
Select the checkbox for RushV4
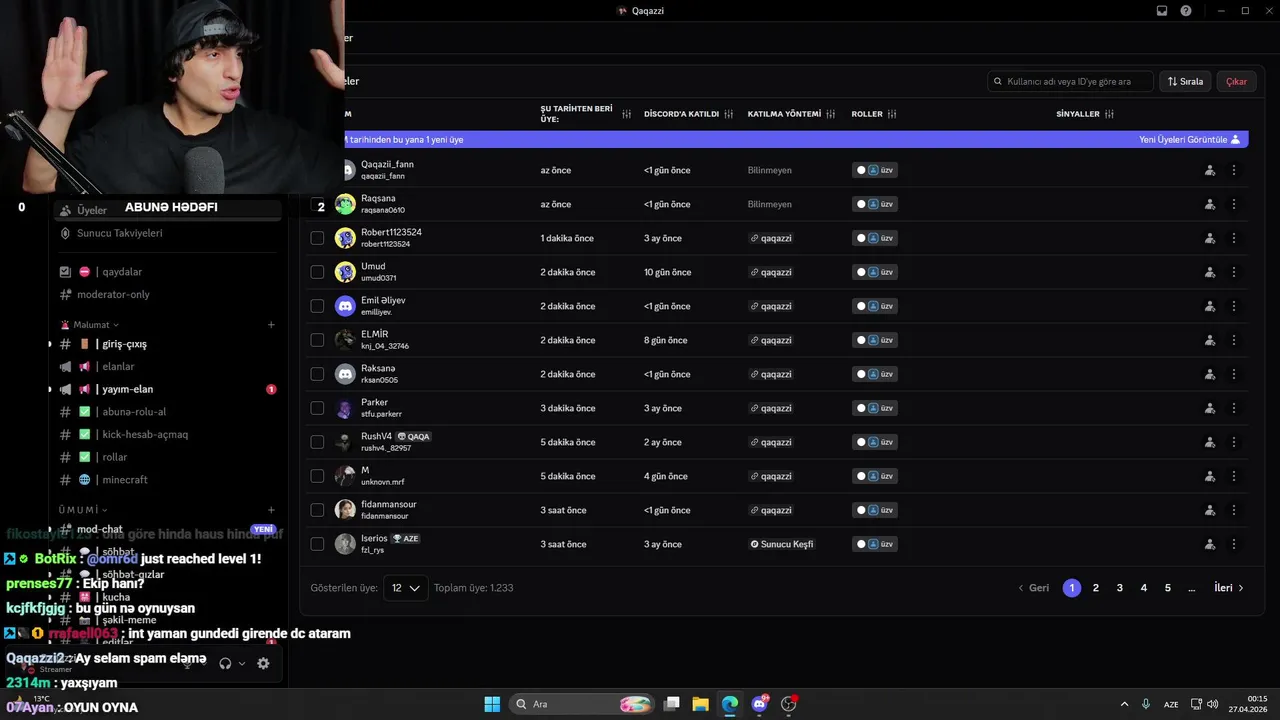(x=317, y=442)
